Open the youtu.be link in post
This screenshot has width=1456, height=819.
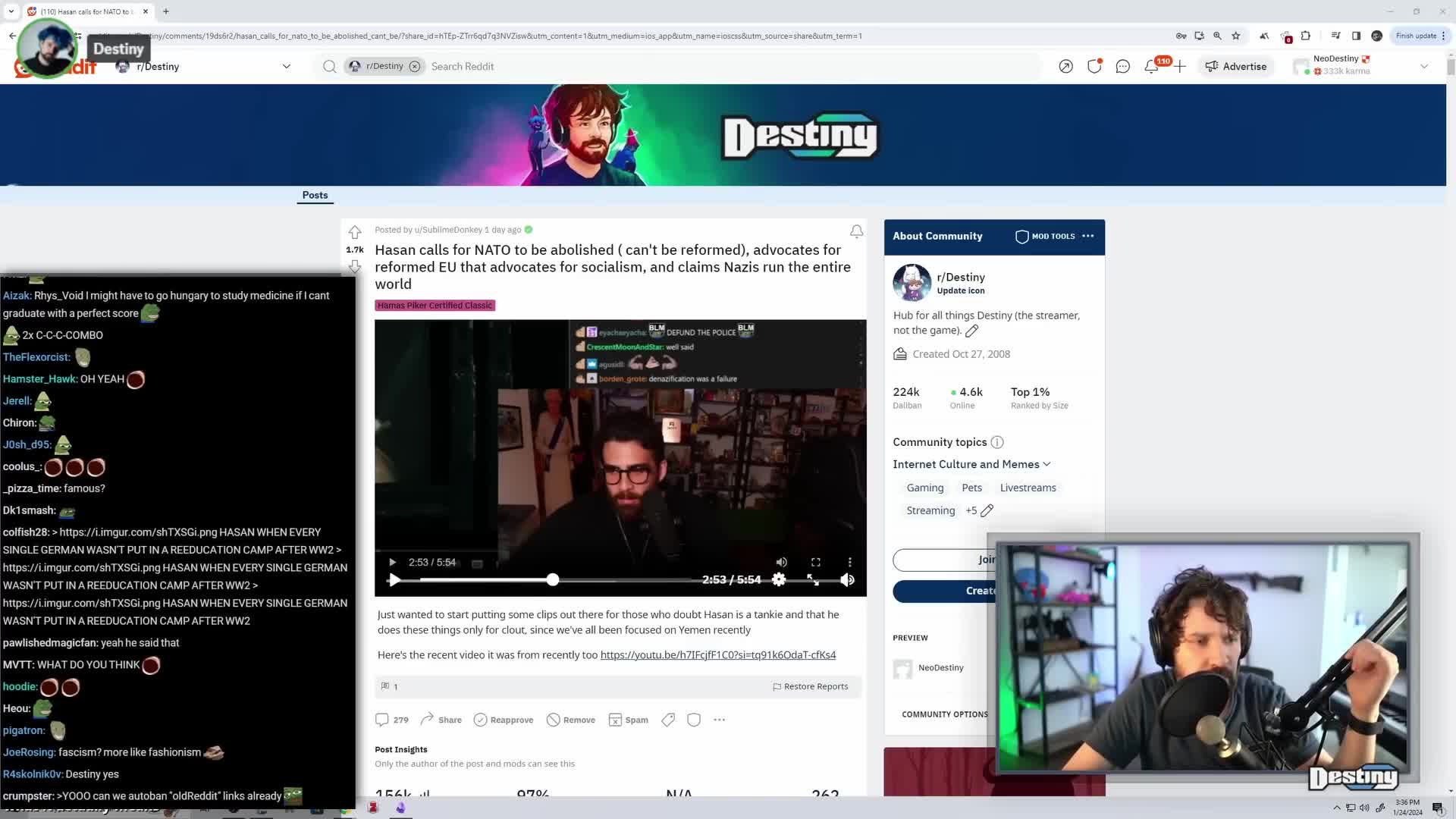point(717,654)
